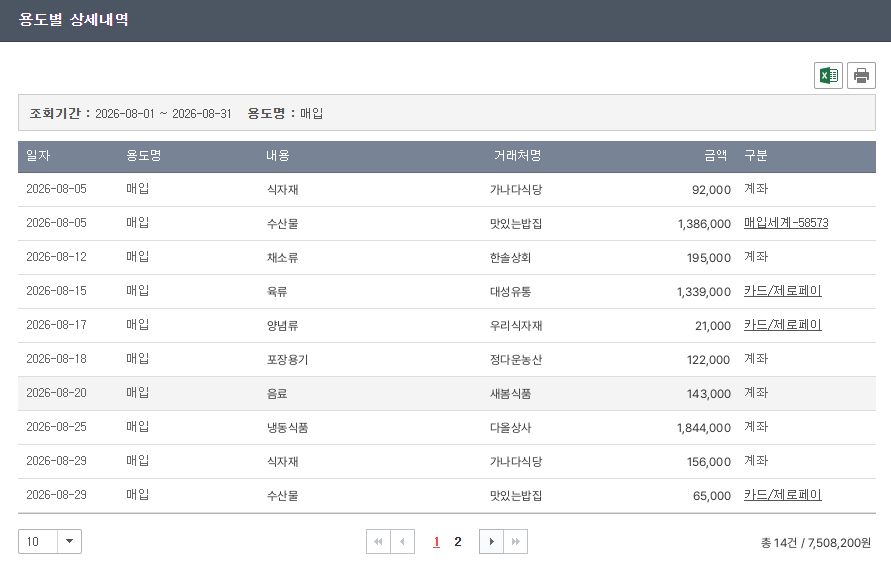The image size is (891, 566).
Task: Click the 거래처명 column header
Action: (517, 156)
